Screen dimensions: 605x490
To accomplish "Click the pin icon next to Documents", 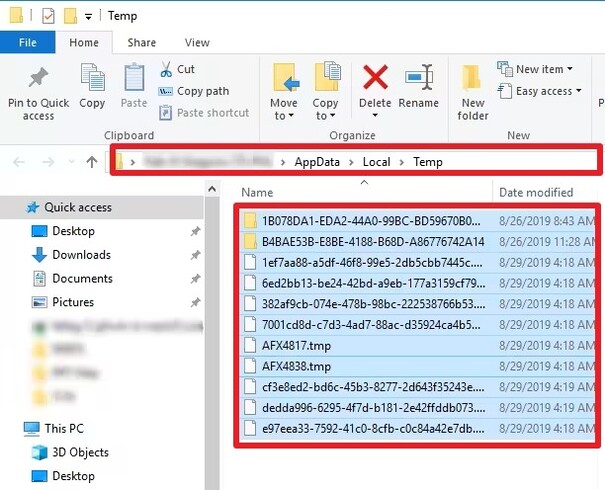I will tap(195, 279).
